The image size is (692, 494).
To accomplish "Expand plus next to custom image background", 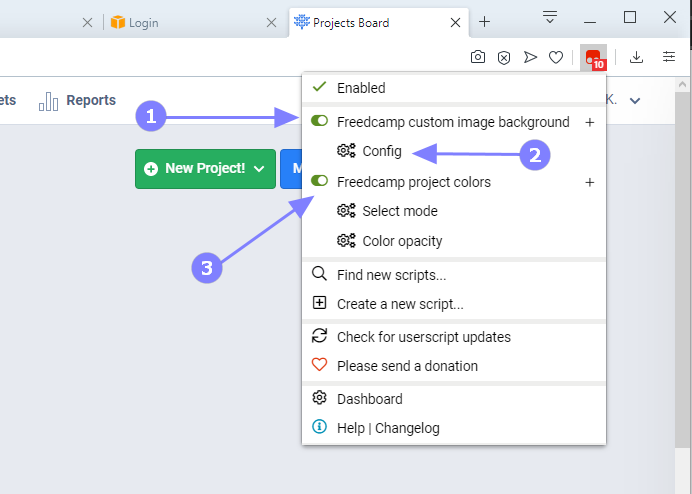I will [590, 122].
